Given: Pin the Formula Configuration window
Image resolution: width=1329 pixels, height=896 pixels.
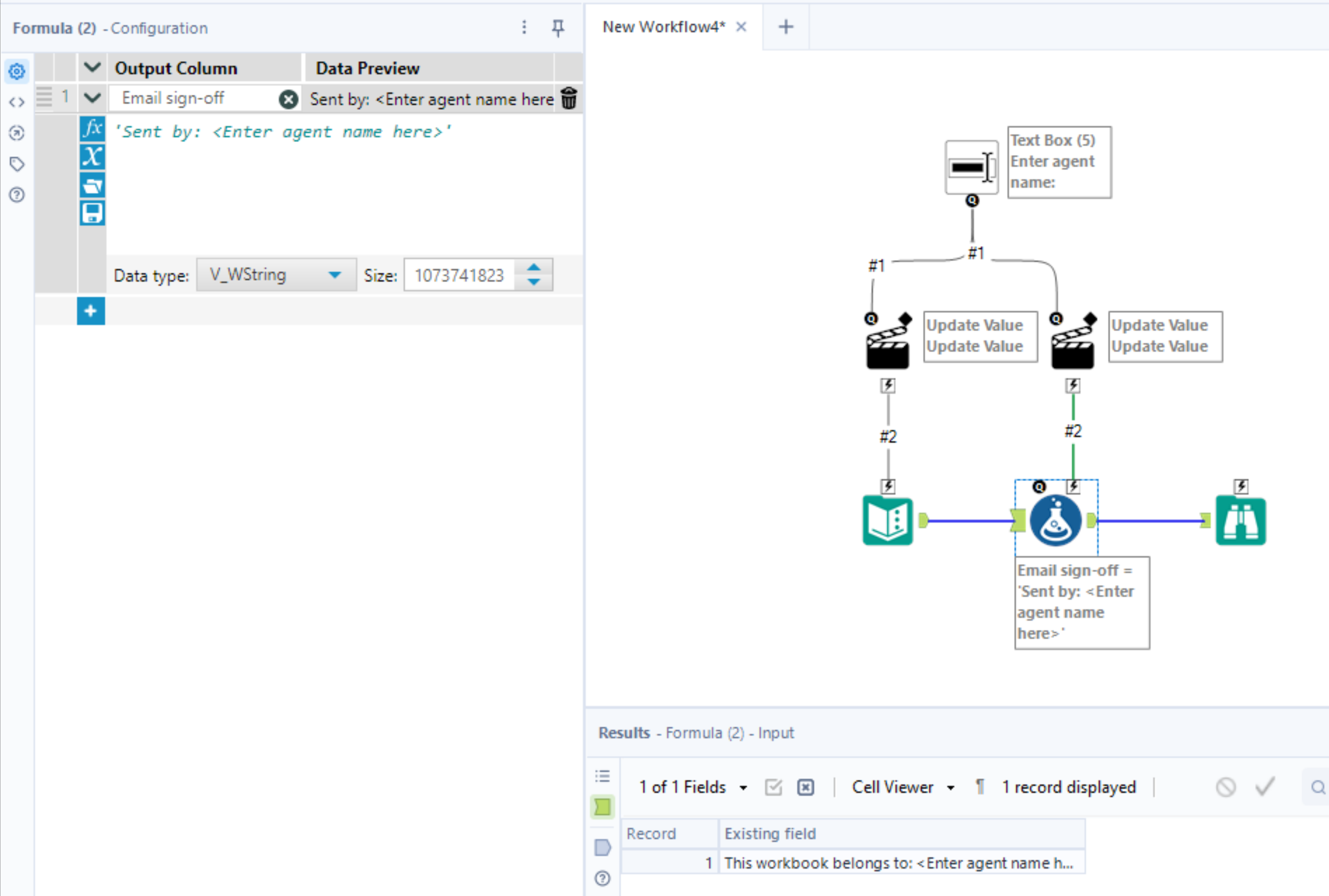Looking at the screenshot, I should [558, 27].
